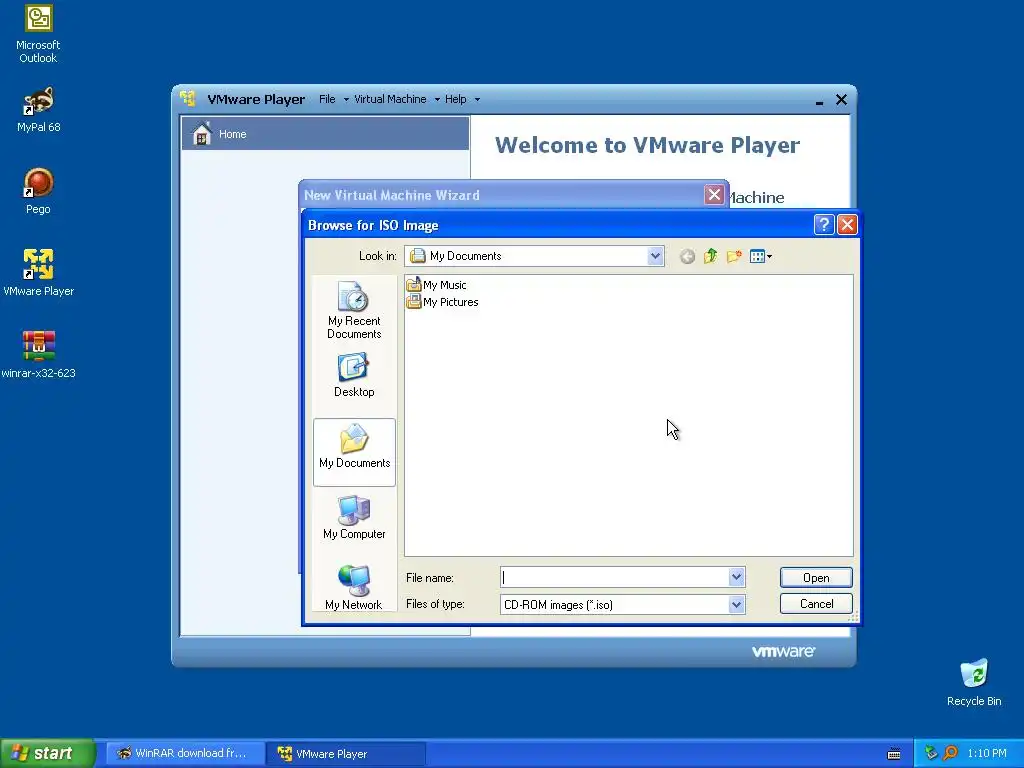The height and width of the screenshot is (768, 1024).
Task: Select the My Music folder
Action: [x=436, y=285]
